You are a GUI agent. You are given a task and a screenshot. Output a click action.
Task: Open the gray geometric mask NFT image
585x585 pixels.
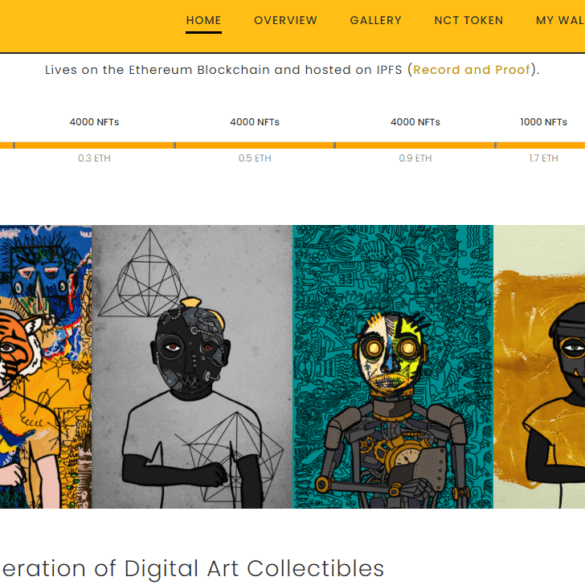(x=192, y=367)
